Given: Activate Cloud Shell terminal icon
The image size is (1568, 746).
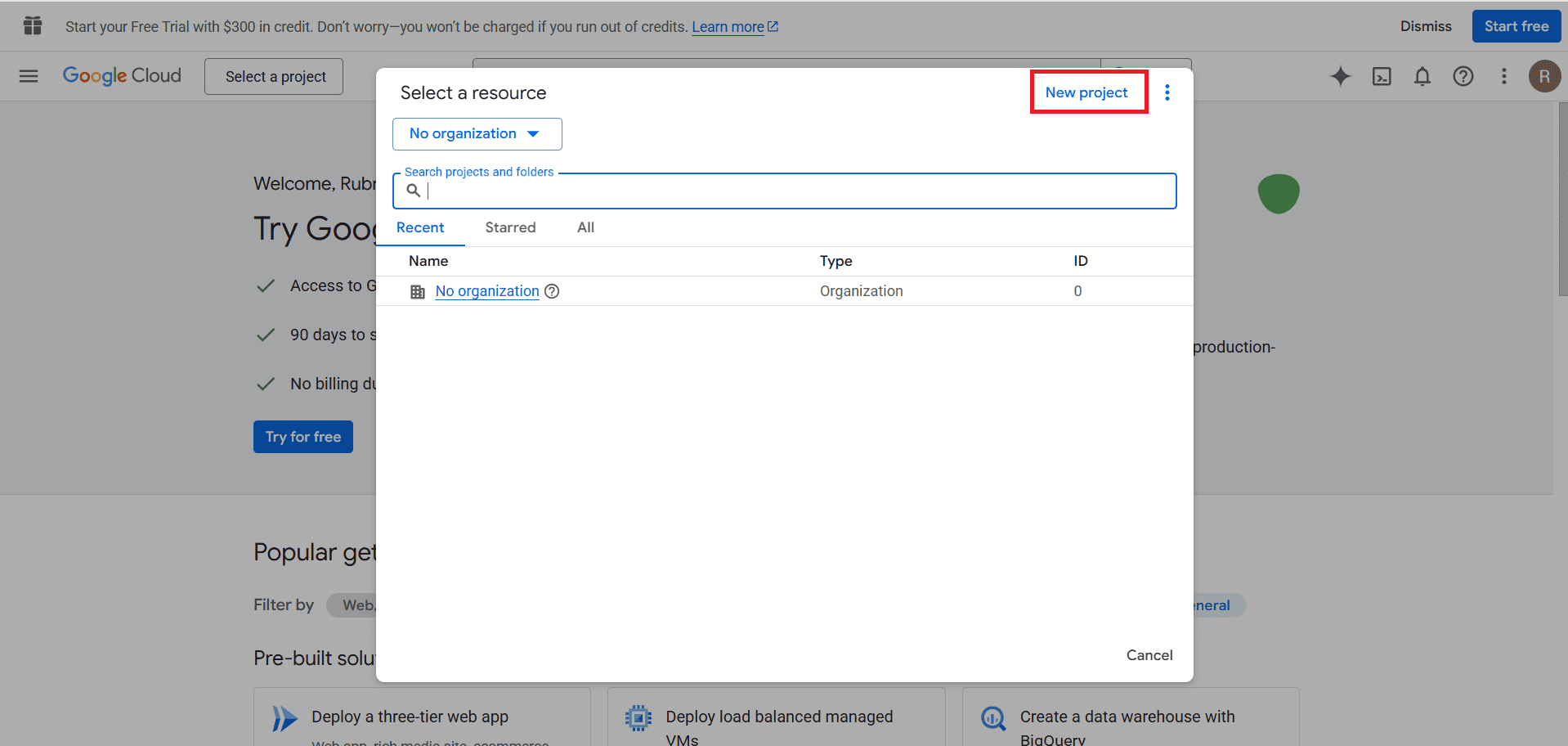Looking at the screenshot, I should click(x=1382, y=76).
